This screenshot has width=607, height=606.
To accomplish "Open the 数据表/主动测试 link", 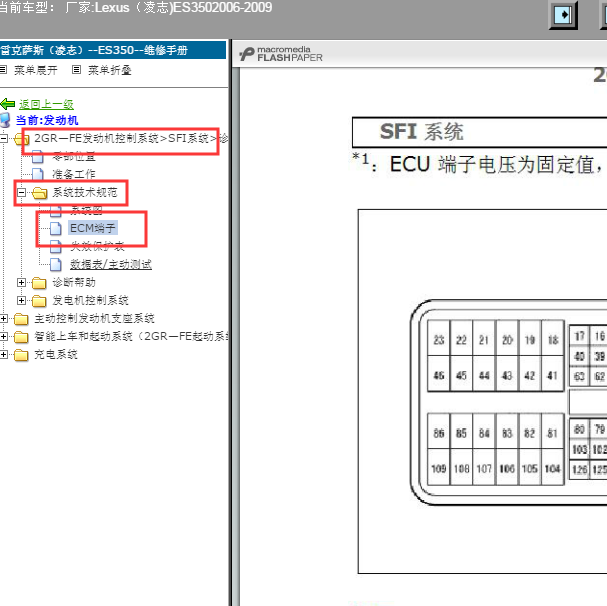I will 111,264.
